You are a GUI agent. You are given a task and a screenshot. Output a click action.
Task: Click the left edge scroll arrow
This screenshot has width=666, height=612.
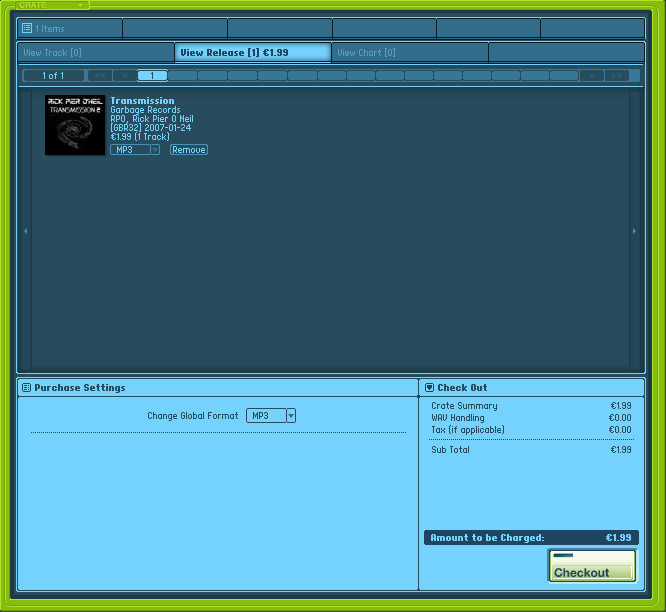25,231
